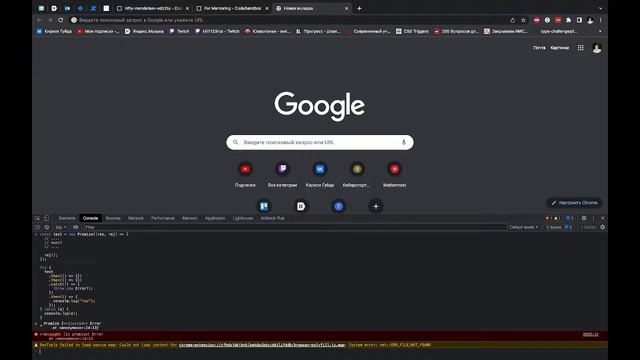Open the Яндекс.Музыка bookmark
Screen dimensions: 640x360
(144, 31)
